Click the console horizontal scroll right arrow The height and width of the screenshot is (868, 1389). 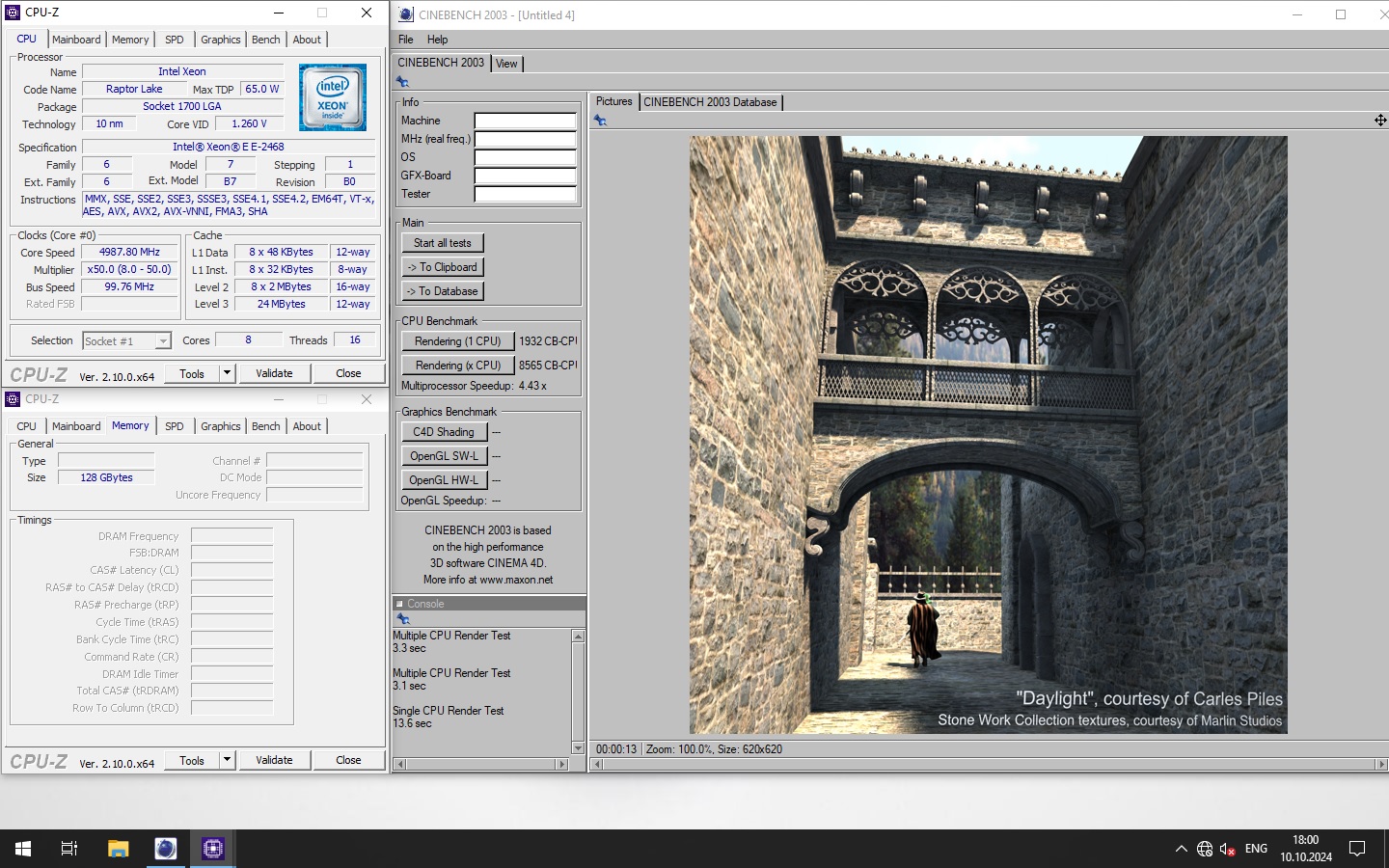(x=562, y=764)
